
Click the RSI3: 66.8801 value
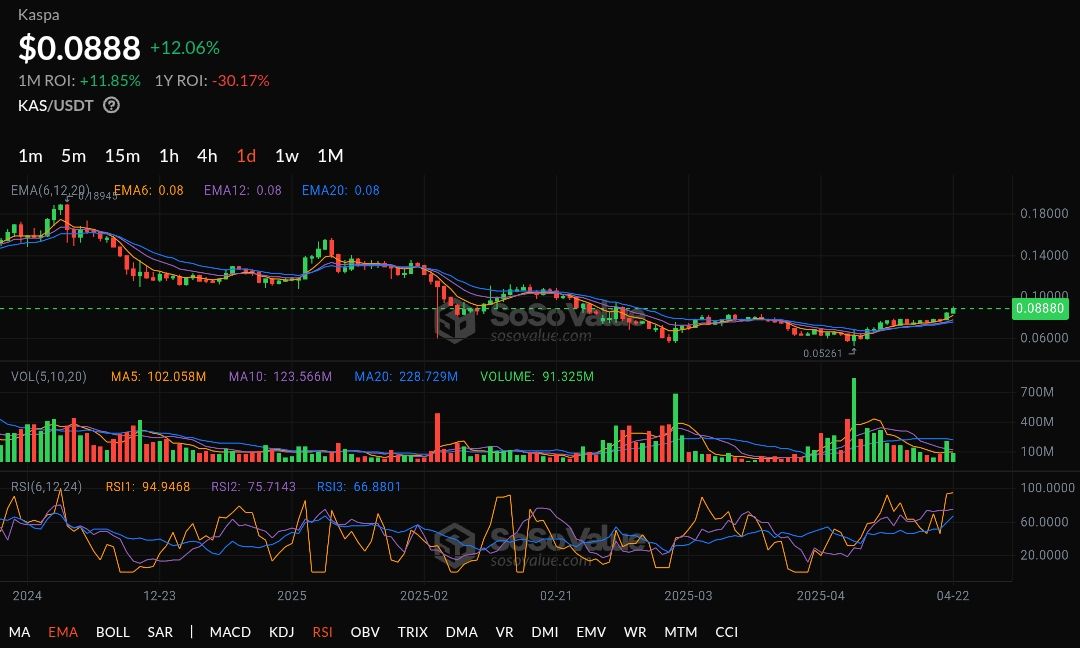[359, 487]
